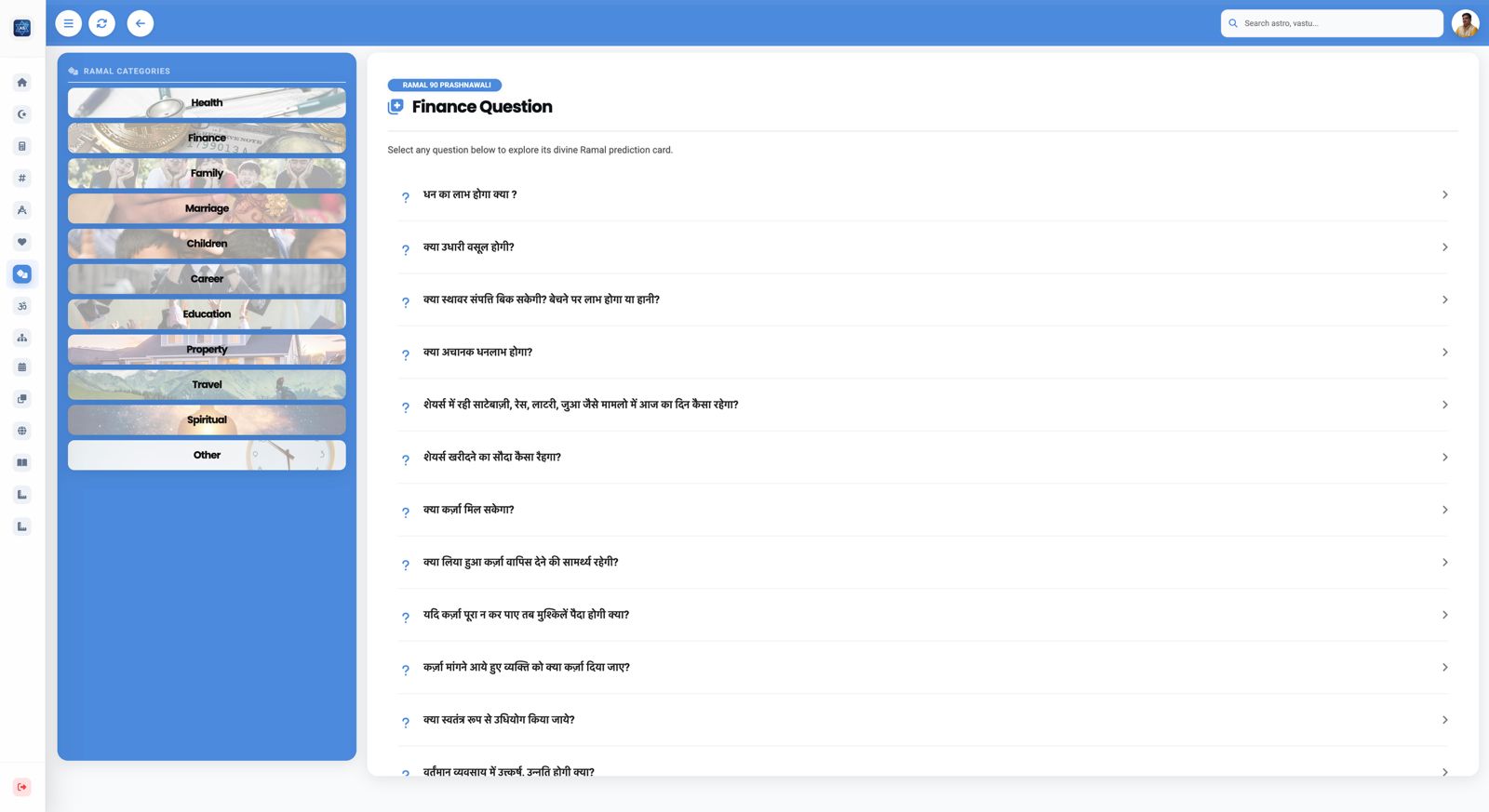Click the refresh button in header
Screen dimensions: 1489x812
click(102, 23)
